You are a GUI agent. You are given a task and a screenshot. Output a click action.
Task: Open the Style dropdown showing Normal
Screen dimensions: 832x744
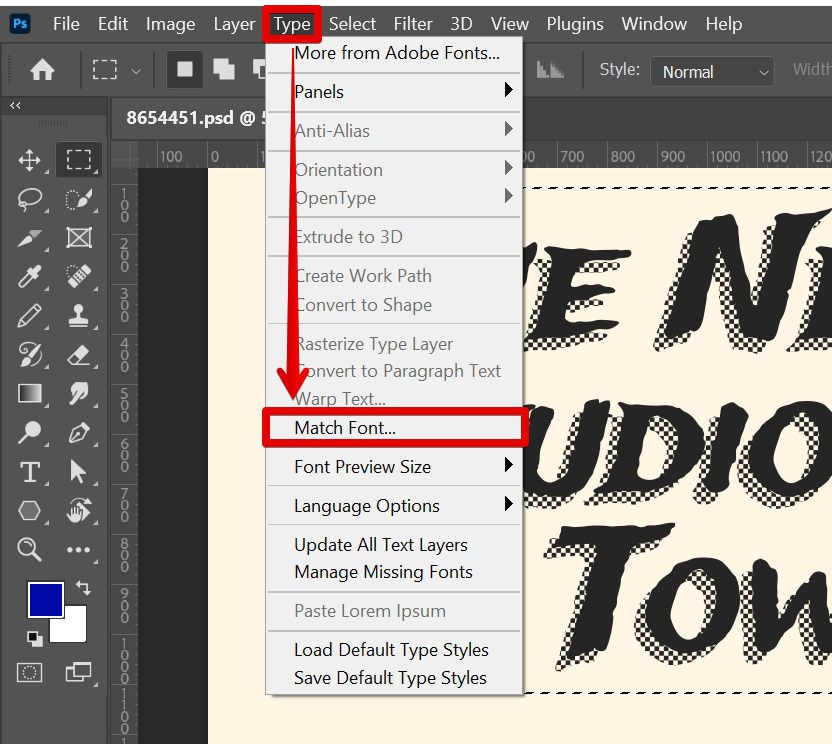point(711,71)
